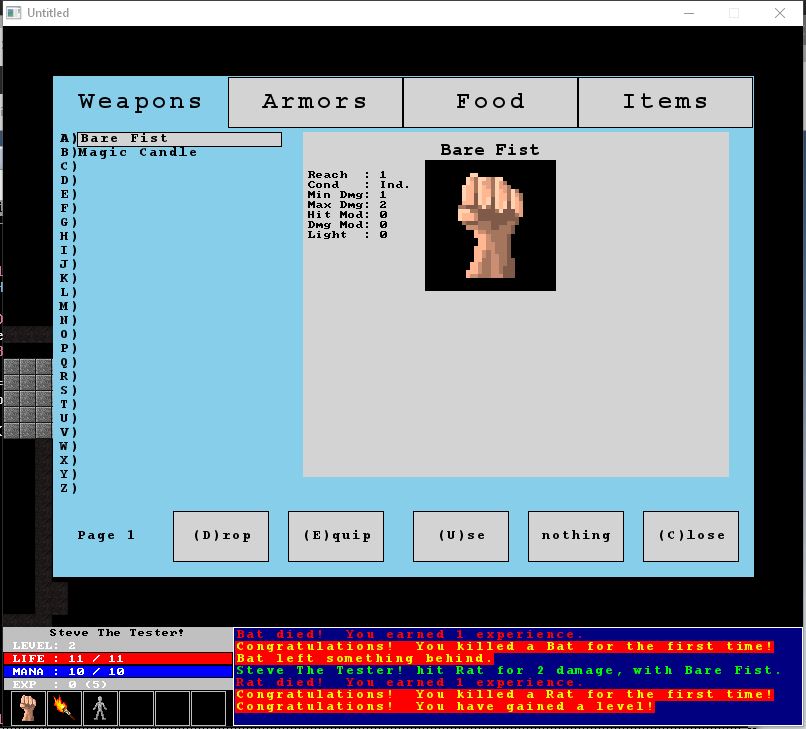Close the inventory with the (C)lose button

[x=691, y=536]
